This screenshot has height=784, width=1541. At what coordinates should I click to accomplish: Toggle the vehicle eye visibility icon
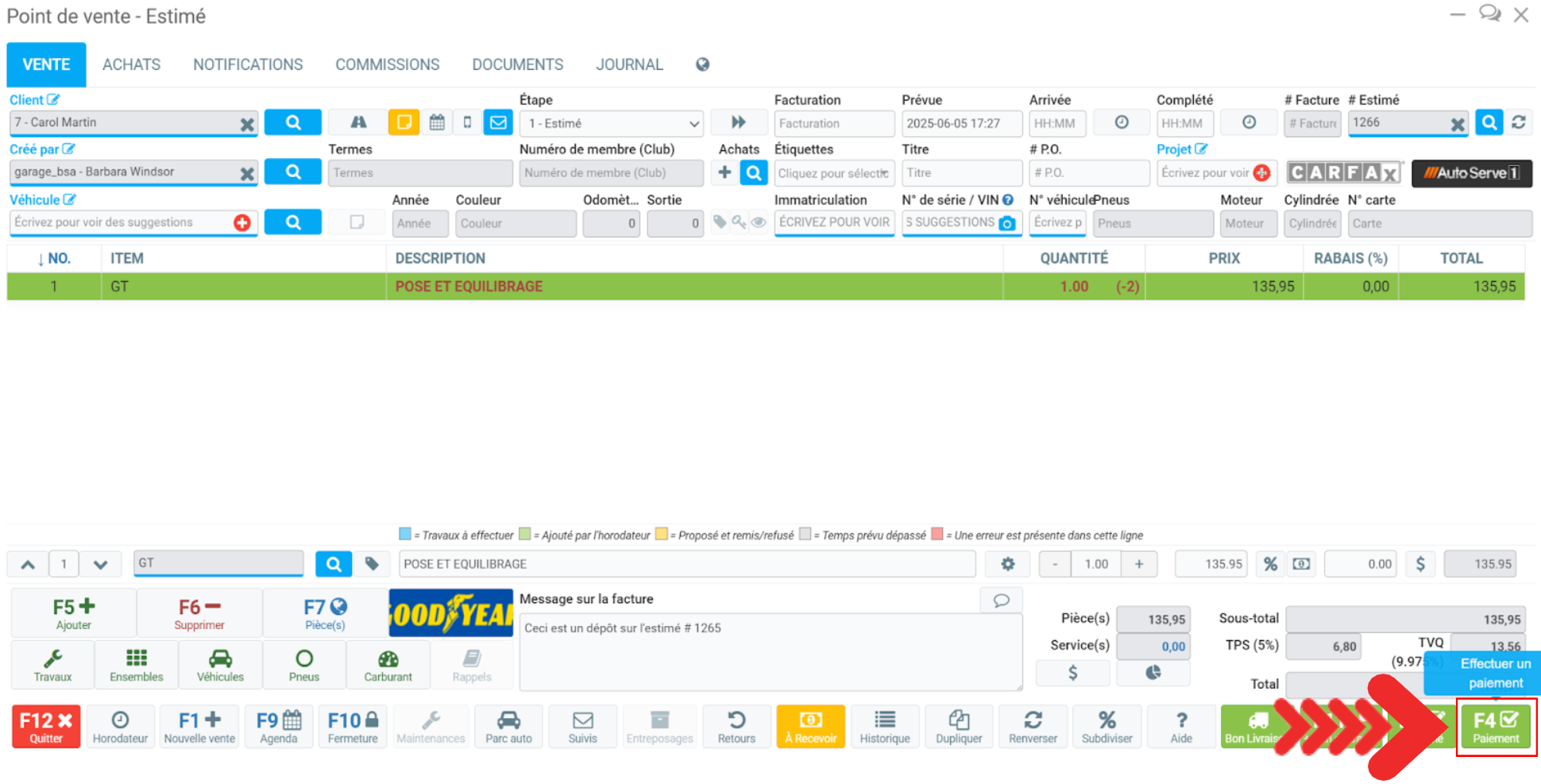point(759,222)
